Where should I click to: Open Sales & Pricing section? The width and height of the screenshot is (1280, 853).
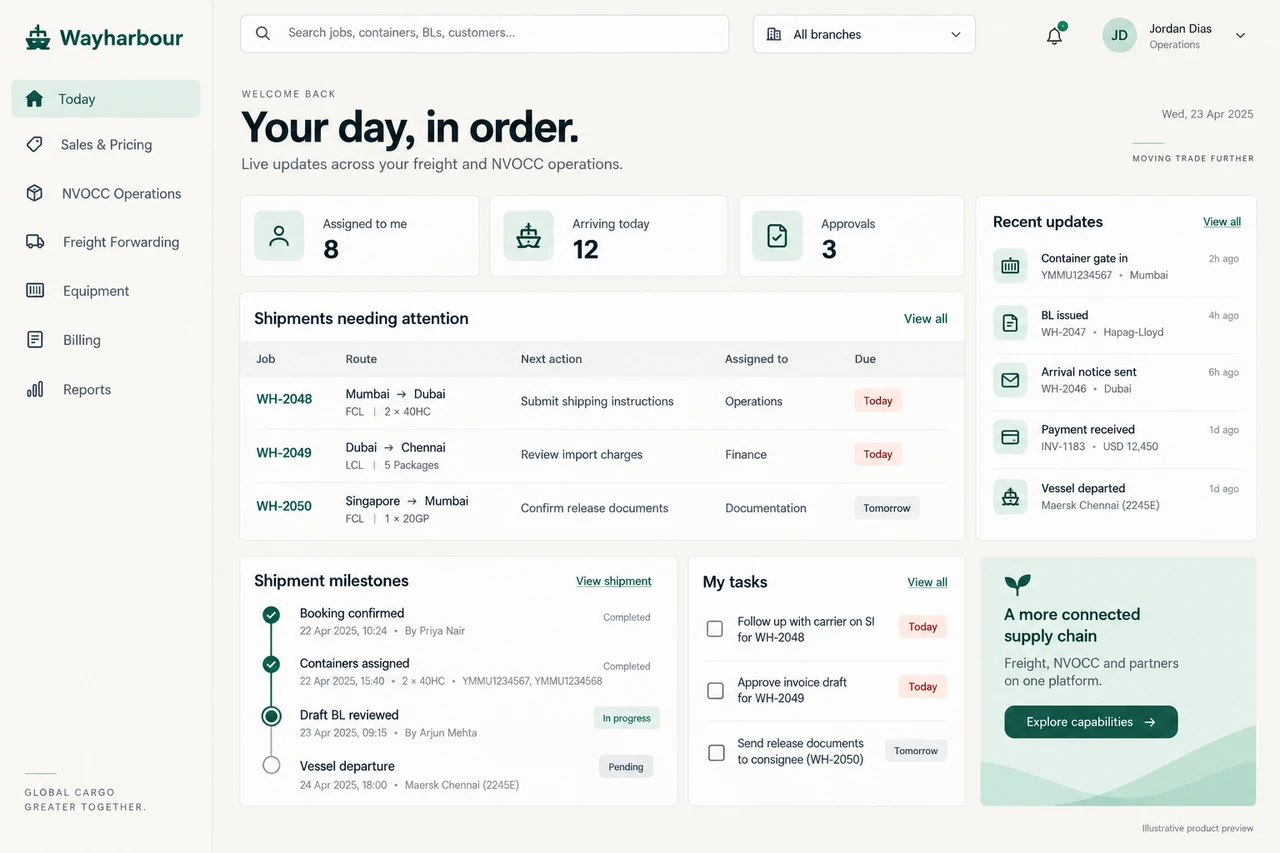(106, 145)
